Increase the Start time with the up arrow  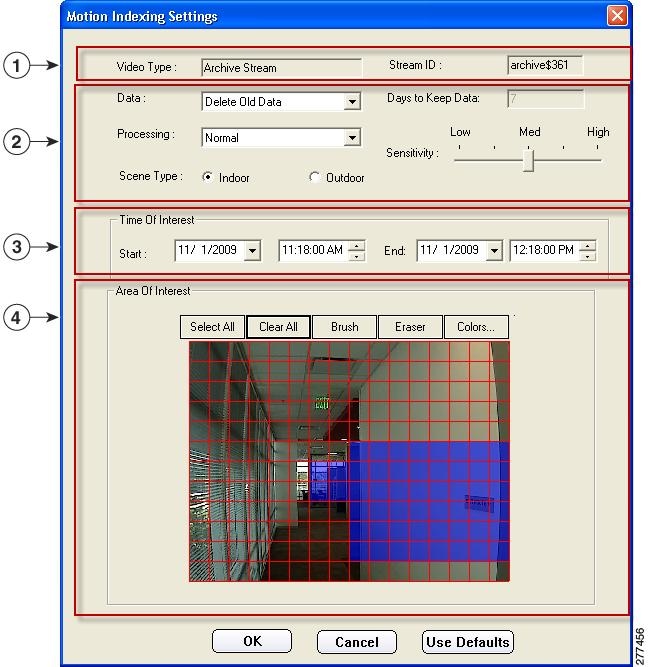[x=356, y=246]
